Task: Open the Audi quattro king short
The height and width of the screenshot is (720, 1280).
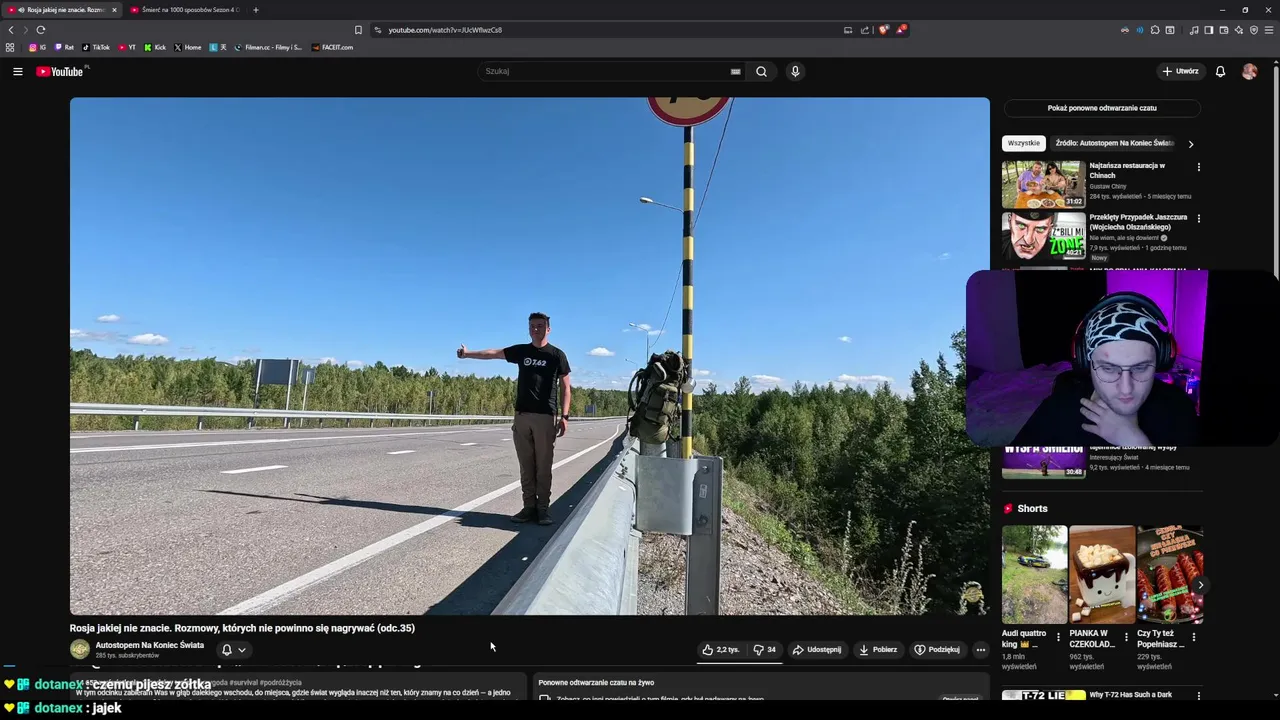Action: point(1034,574)
